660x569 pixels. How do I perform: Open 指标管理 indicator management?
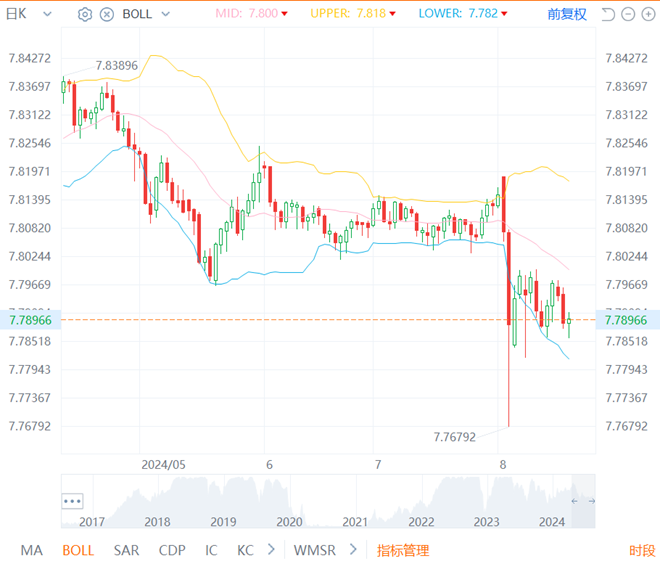402,550
